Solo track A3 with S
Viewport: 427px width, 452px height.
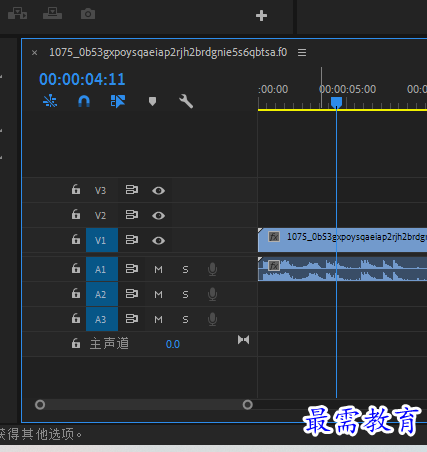click(185, 320)
